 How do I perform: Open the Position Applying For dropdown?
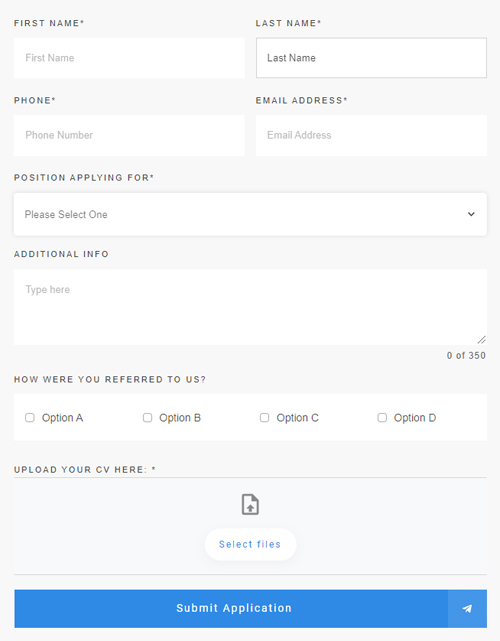click(250, 214)
